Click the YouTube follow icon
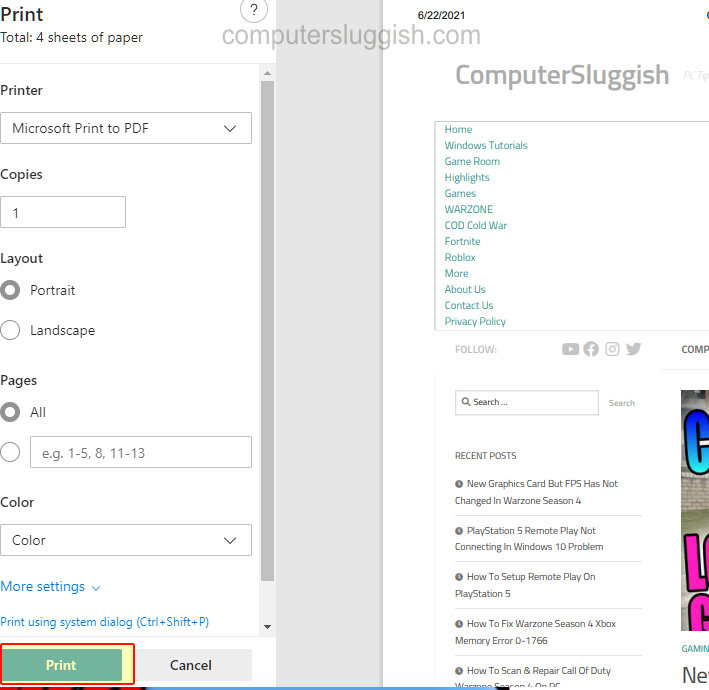This screenshot has height=690, width=709. tap(570, 349)
